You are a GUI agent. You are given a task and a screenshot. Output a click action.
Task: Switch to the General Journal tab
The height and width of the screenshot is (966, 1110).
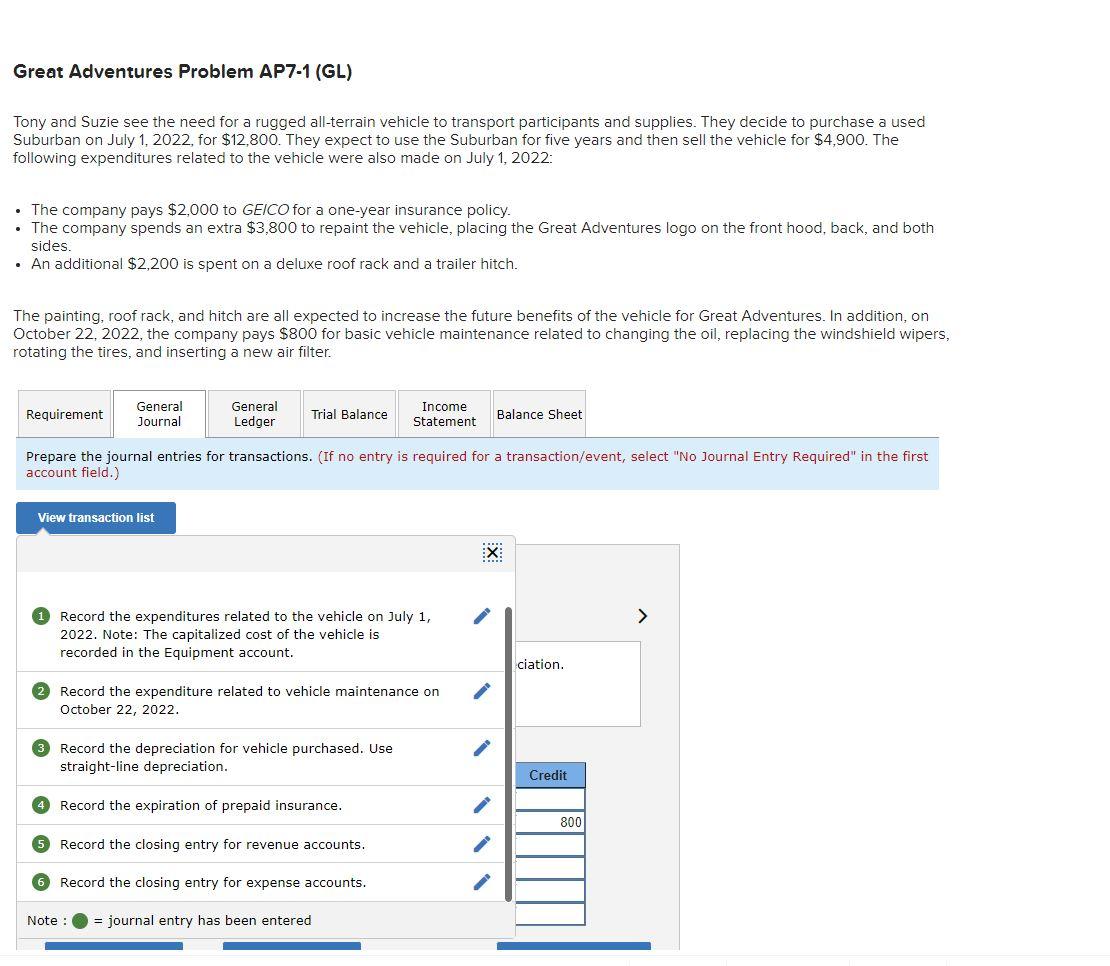pos(158,413)
